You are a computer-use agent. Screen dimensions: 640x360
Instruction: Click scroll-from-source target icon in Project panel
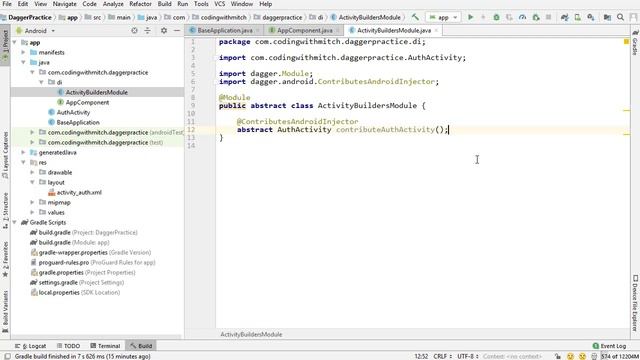point(134,31)
